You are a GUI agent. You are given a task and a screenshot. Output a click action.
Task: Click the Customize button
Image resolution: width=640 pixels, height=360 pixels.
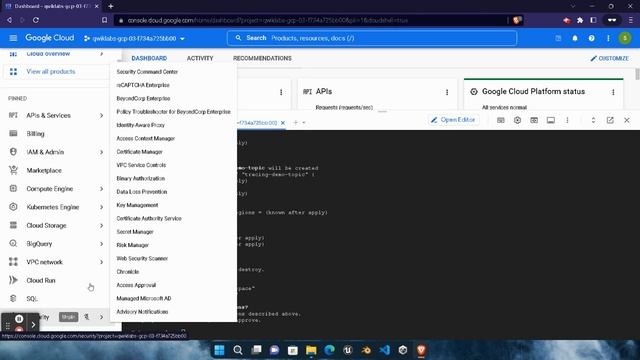tap(609, 58)
